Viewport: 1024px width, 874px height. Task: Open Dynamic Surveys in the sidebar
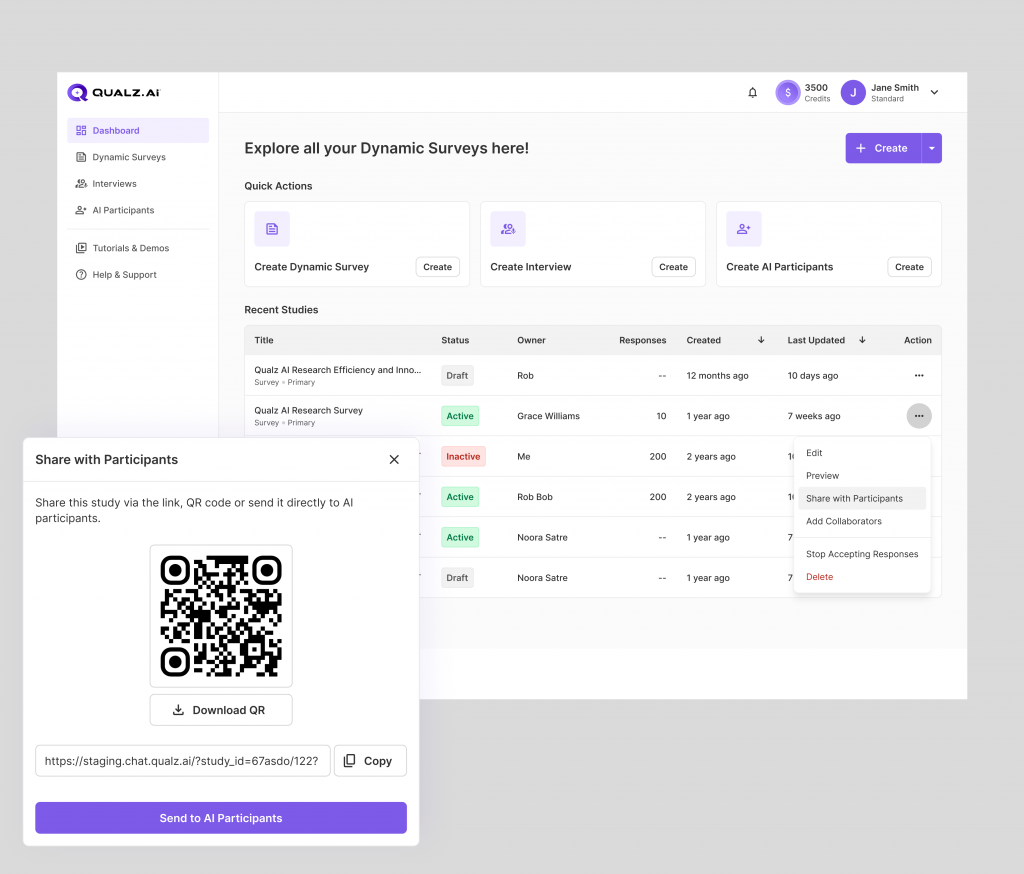click(128, 157)
